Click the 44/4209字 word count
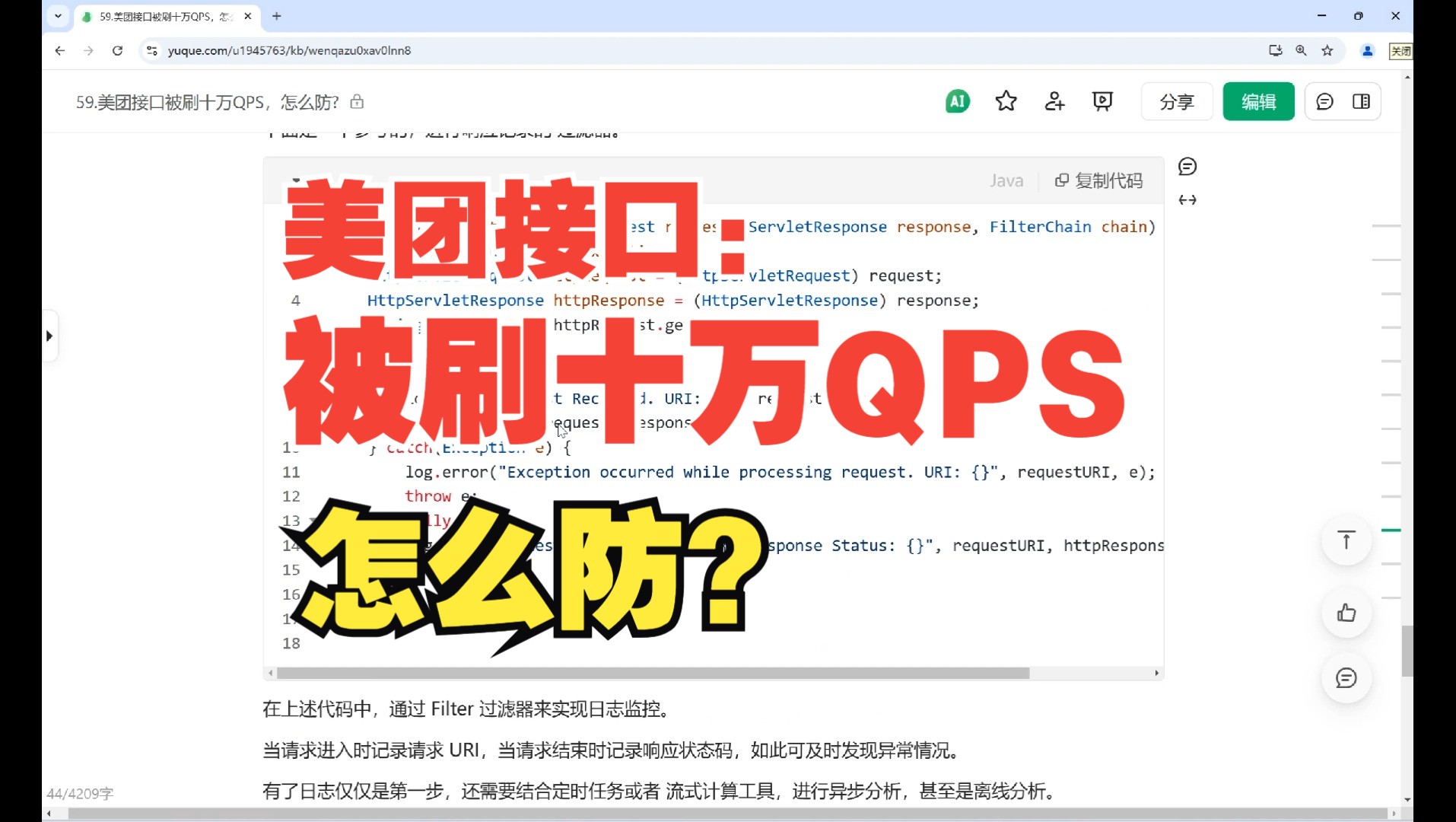This screenshot has width=1456, height=822. coord(80,793)
